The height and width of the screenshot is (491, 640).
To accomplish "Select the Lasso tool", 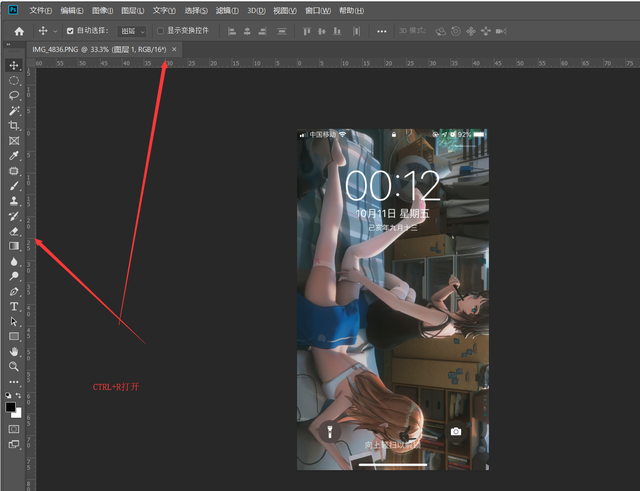I will [14, 95].
